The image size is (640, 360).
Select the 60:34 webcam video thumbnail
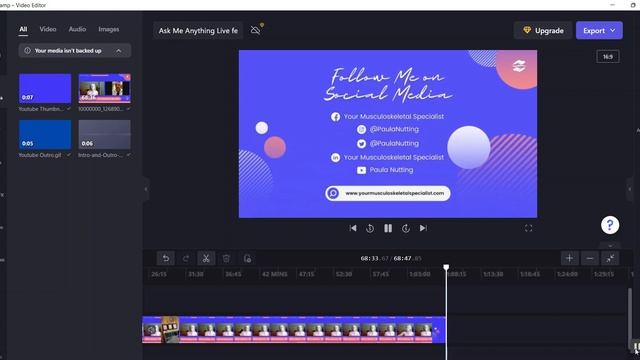coord(104,89)
